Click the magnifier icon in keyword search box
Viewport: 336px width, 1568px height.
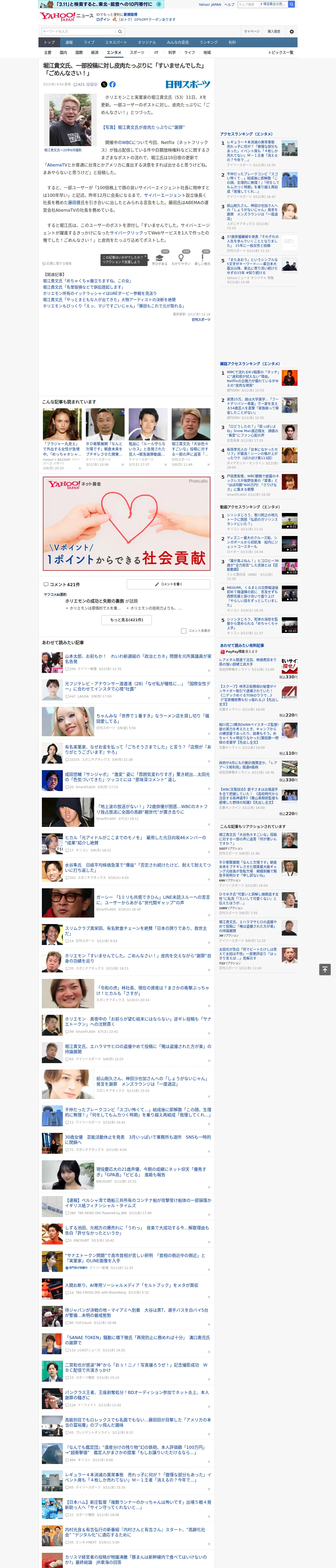click(x=120, y=32)
